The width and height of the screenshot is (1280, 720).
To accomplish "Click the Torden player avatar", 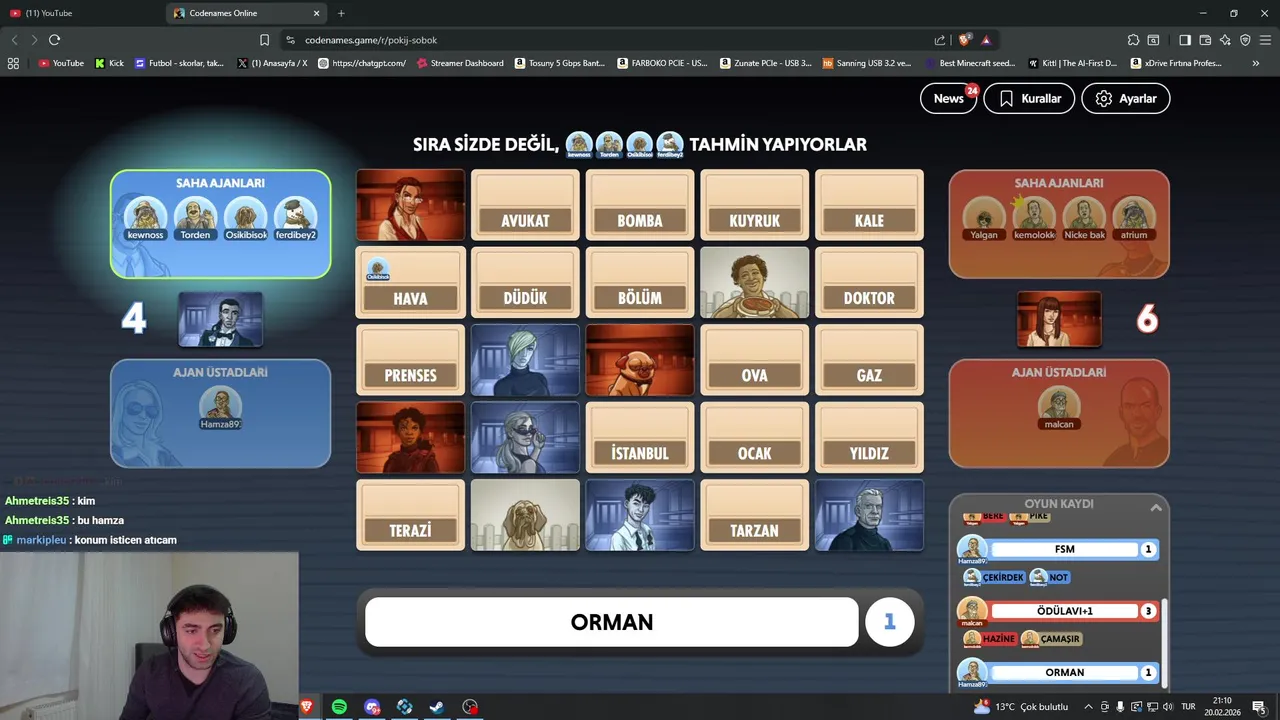I will click(x=195, y=215).
